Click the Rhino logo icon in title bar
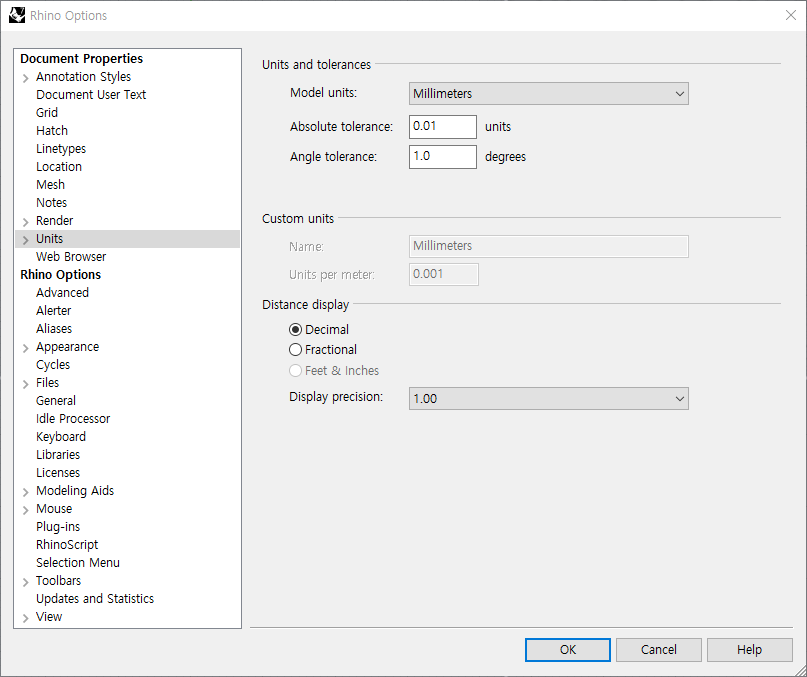 tap(16, 15)
